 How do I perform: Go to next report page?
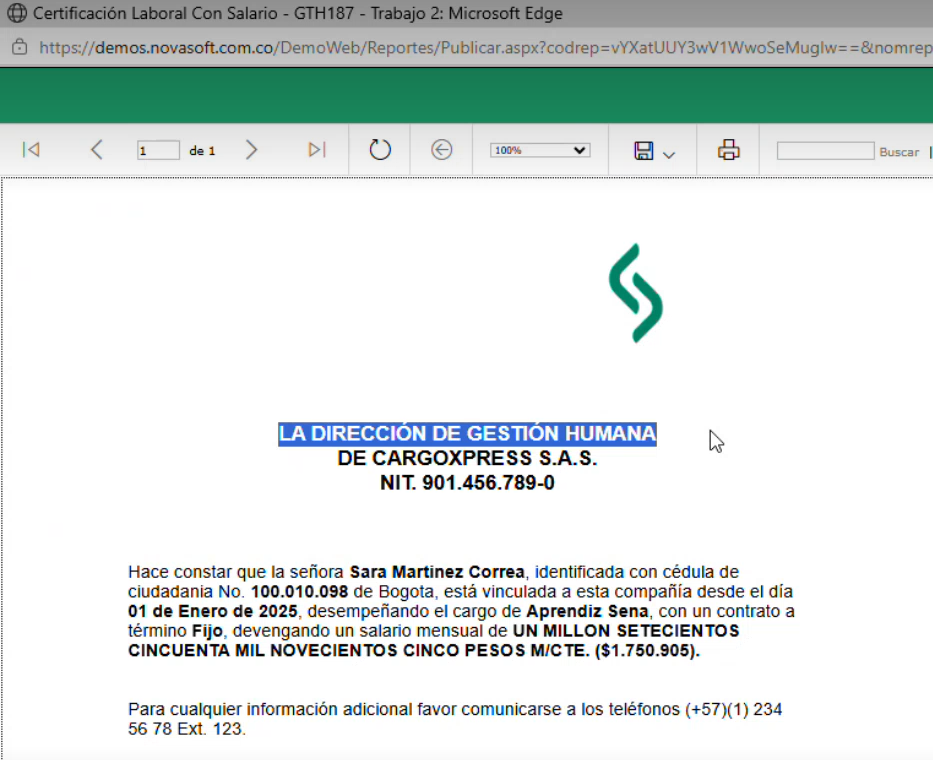pos(252,149)
